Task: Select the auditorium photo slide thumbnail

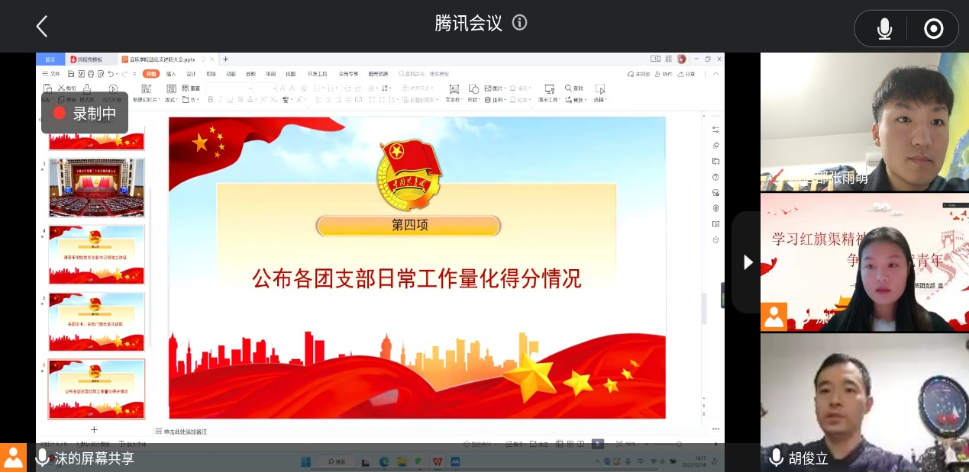Action: [x=96, y=187]
